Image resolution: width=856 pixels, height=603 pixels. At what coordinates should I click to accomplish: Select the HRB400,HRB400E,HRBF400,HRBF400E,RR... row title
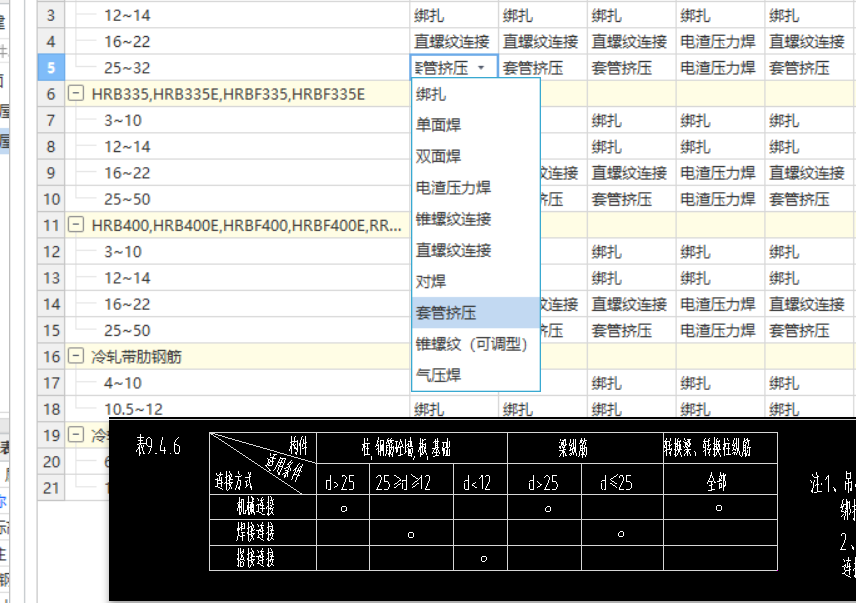pos(247,225)
